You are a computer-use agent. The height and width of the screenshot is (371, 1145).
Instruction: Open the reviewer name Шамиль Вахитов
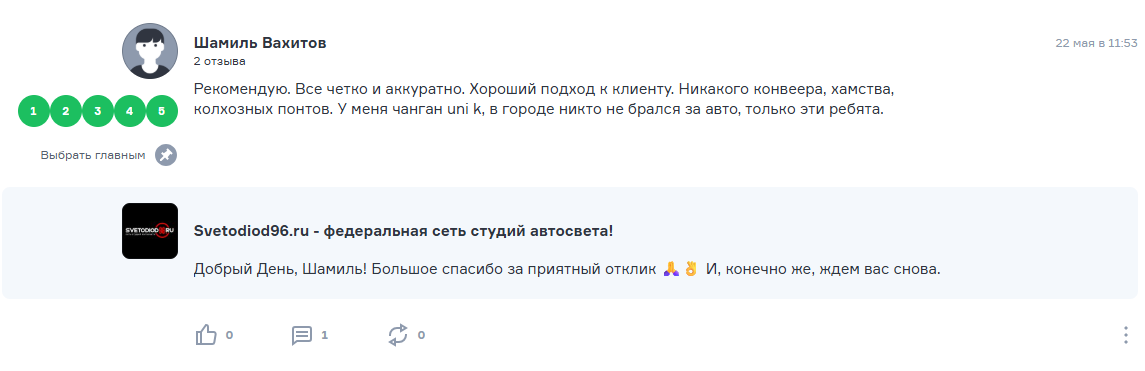[260, 43]
